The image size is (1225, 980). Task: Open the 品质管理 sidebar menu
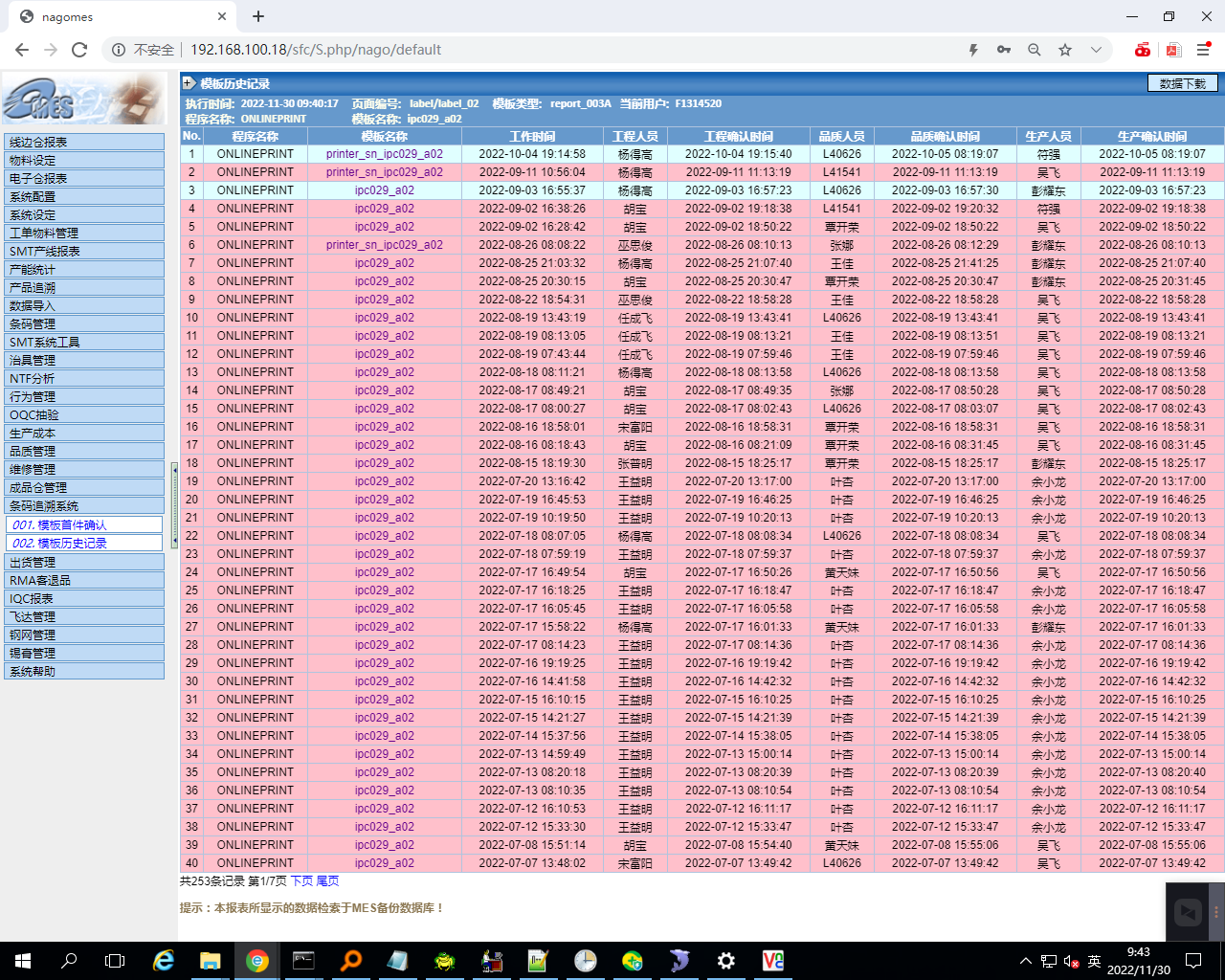tap(83, 451)
